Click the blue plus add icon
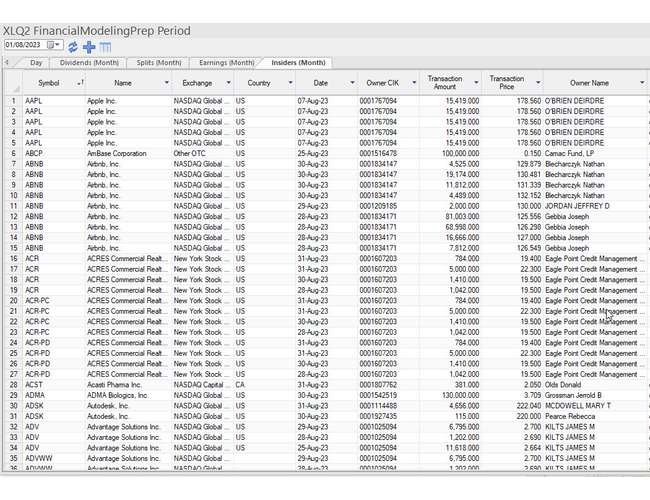Viewport: 650px width, 500px height. coord(89,47)
